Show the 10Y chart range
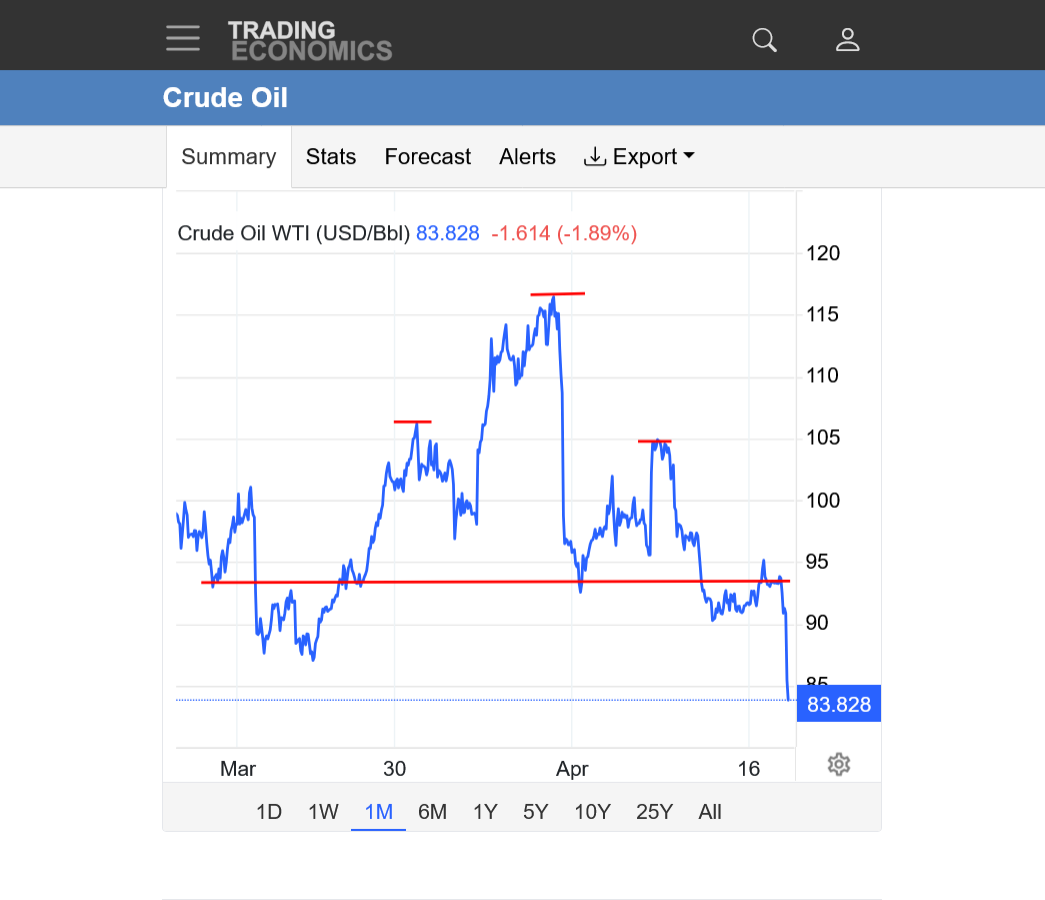The width and height of the screenshot is (1045, 900). (592, 812)
